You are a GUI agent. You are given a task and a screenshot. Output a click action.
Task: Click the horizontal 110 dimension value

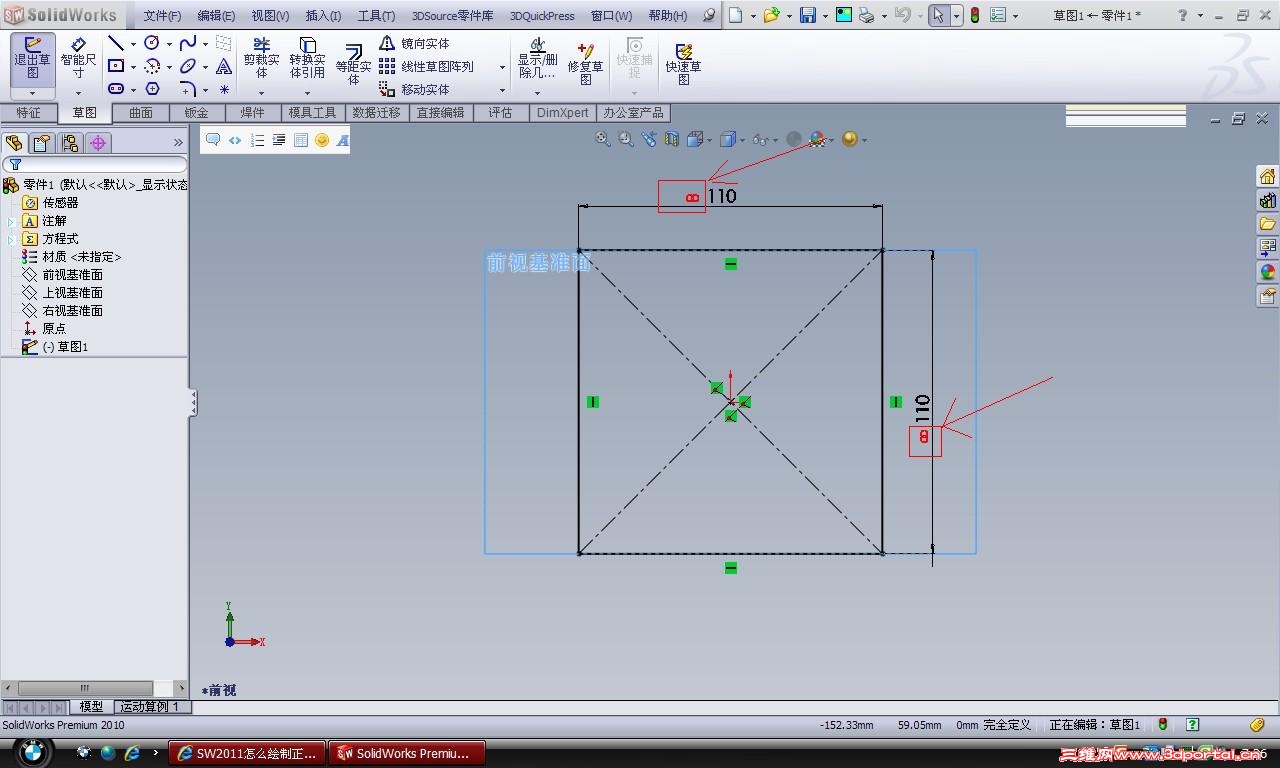point(722,196)
